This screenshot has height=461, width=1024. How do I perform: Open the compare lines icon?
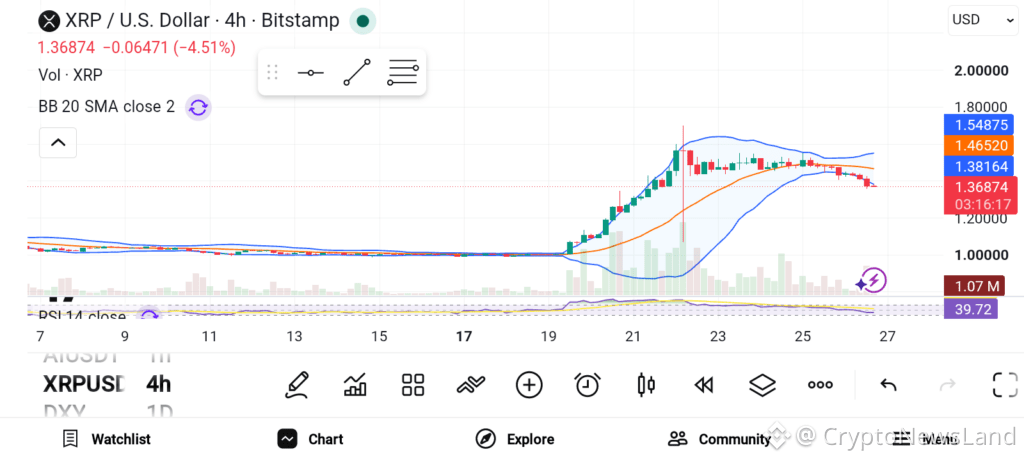[x=471, y=385]
